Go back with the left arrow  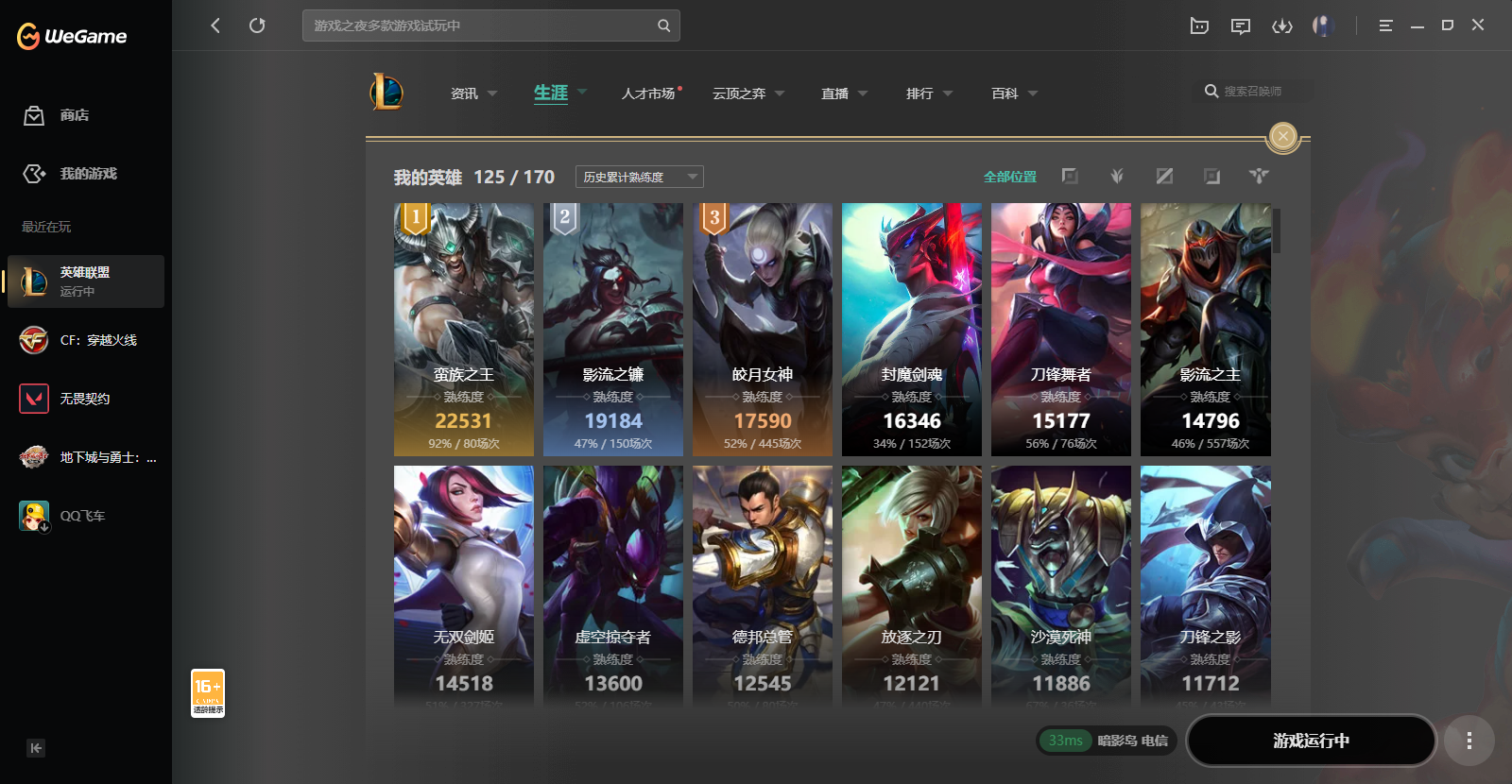coord(215,26)
